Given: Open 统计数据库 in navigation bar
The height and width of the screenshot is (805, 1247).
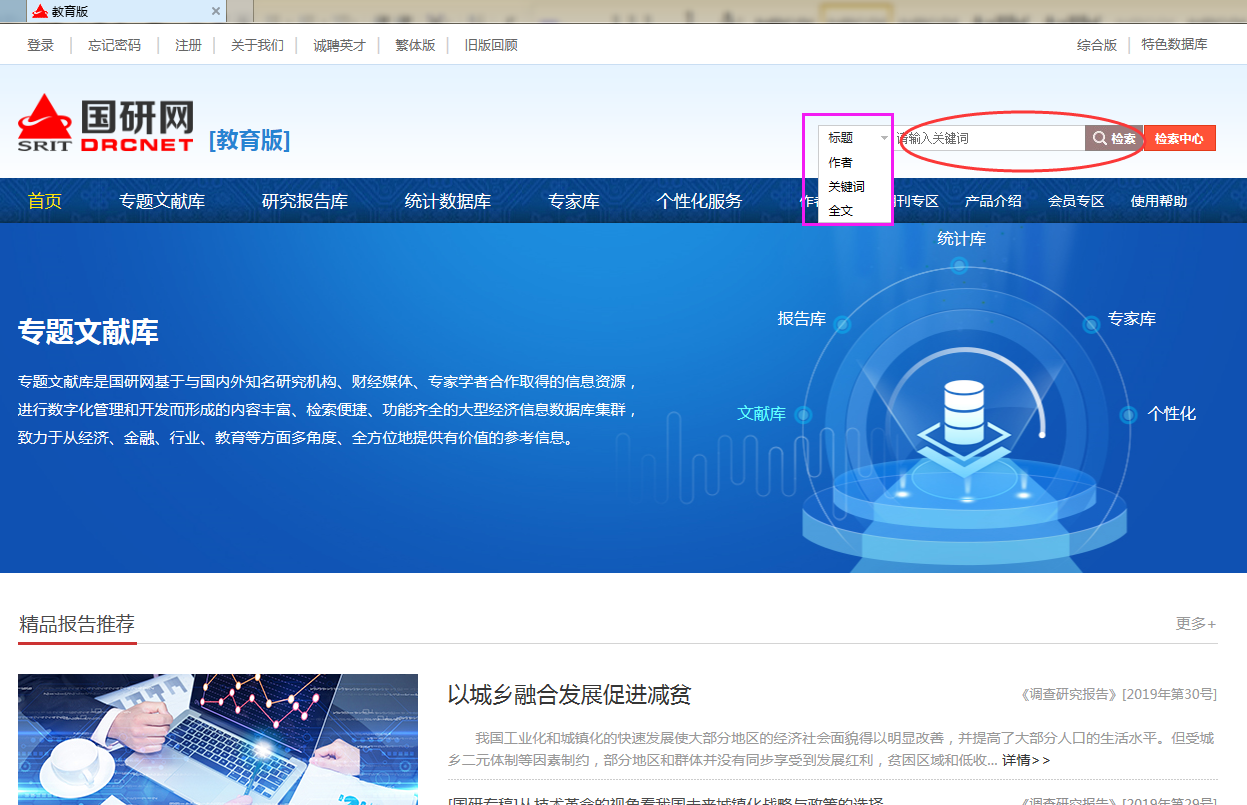Looking at the screenshot, I should [448, 201].
